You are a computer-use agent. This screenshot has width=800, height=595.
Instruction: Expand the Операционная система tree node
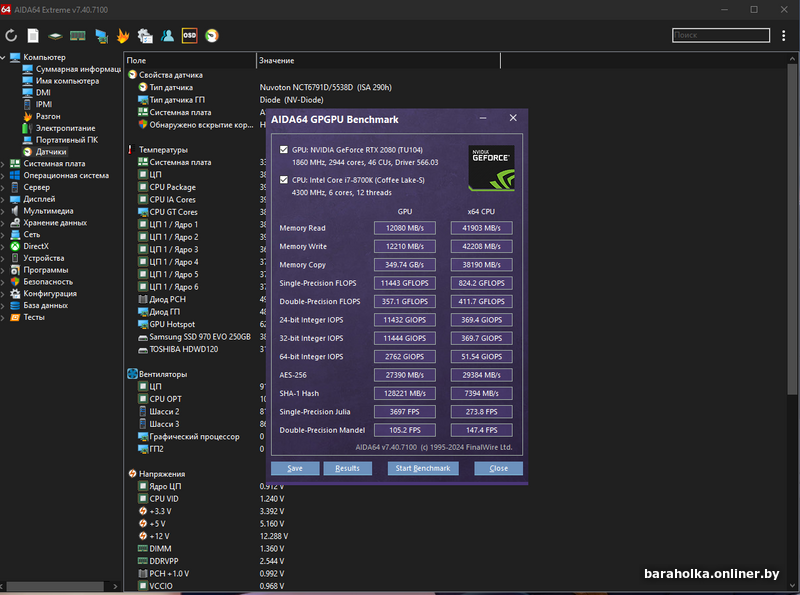[x=3, y=176]
